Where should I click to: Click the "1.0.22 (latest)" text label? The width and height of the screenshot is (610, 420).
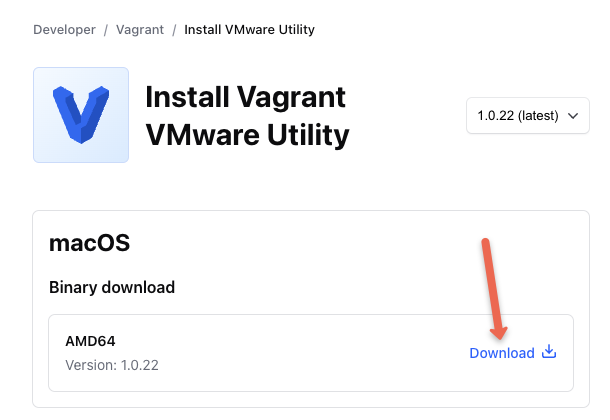click(518, 116)
